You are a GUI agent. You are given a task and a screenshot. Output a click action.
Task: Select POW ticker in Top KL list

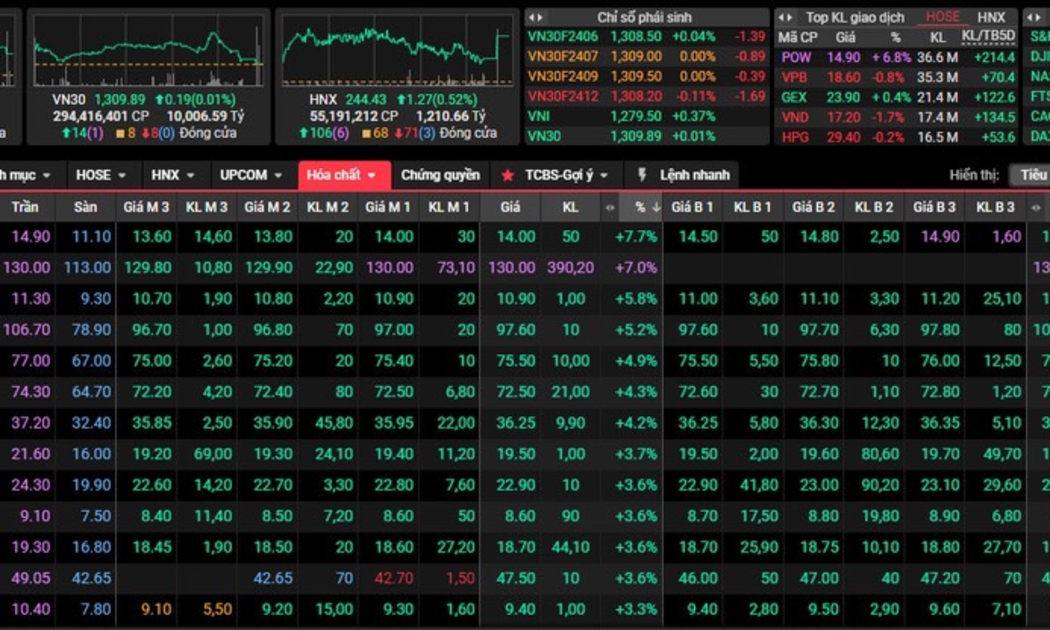(x=796, y=57)
